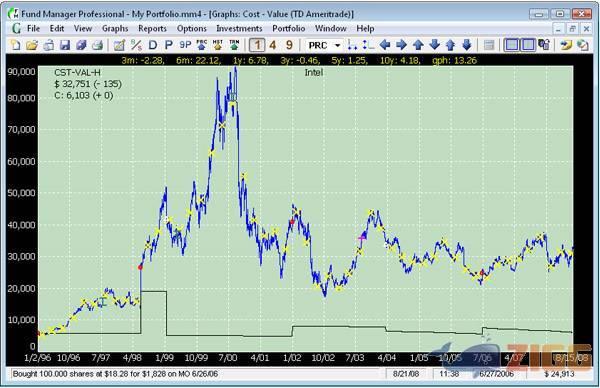Viewport: 600px width, 388px height.
Task: Print the graph with the printer icon
Action: point(98,45)
